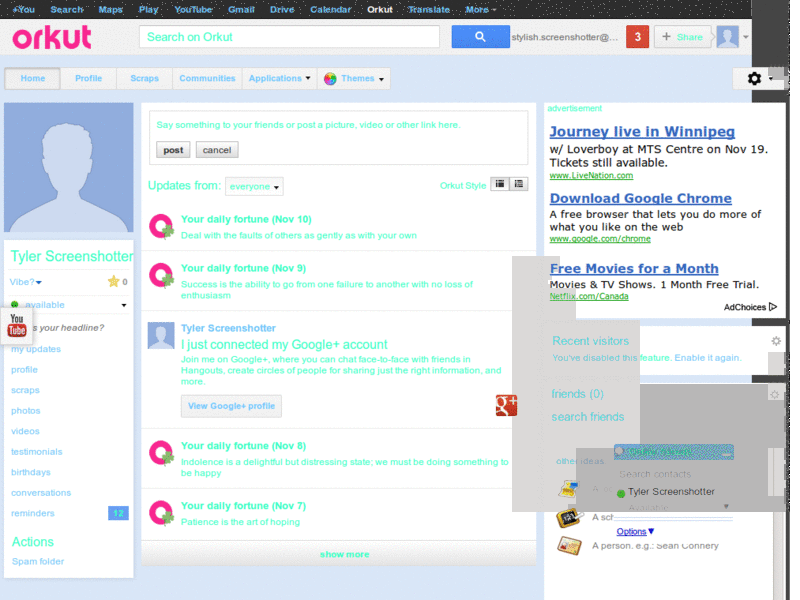
Task: Click View Google+ profile button
Action: [231, 406]
